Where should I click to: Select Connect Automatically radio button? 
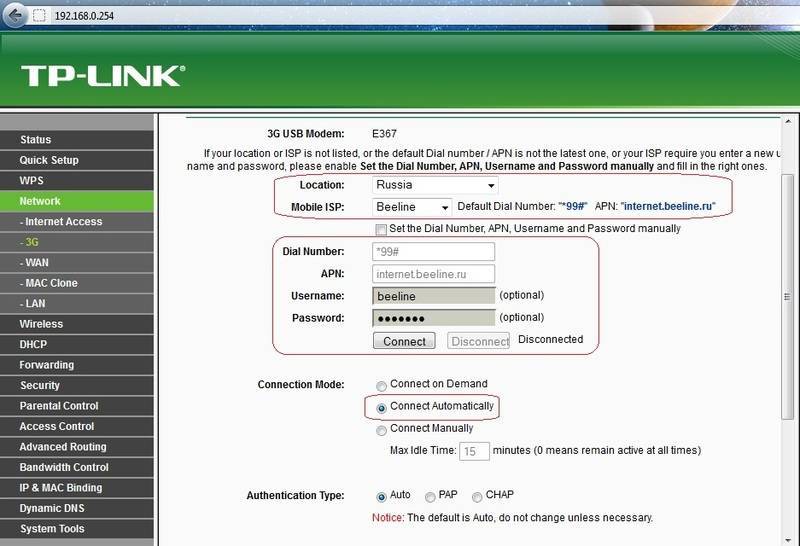coord(381,408)
